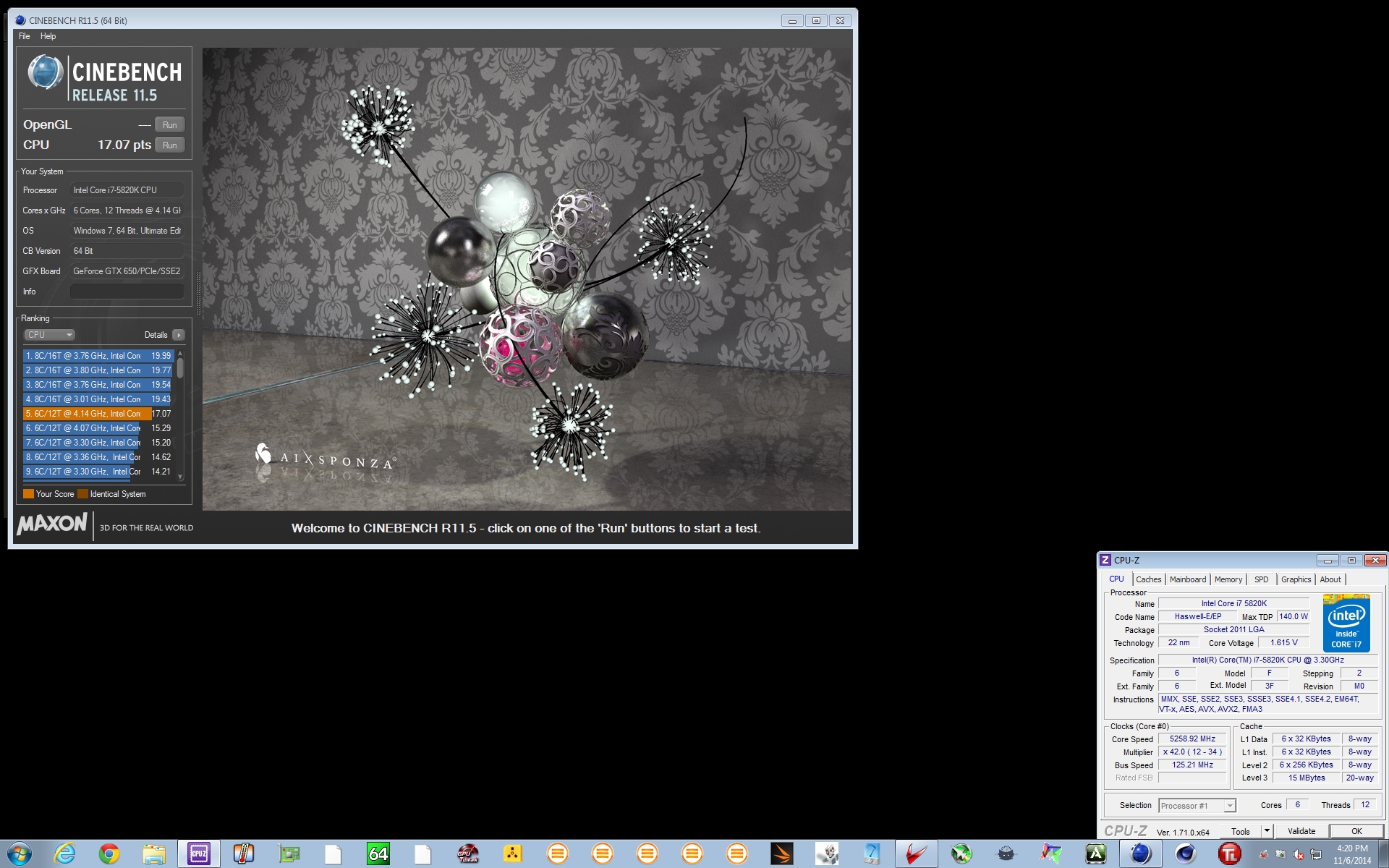Switch to the Memory tab in CPU-Z

(1228, 579)
